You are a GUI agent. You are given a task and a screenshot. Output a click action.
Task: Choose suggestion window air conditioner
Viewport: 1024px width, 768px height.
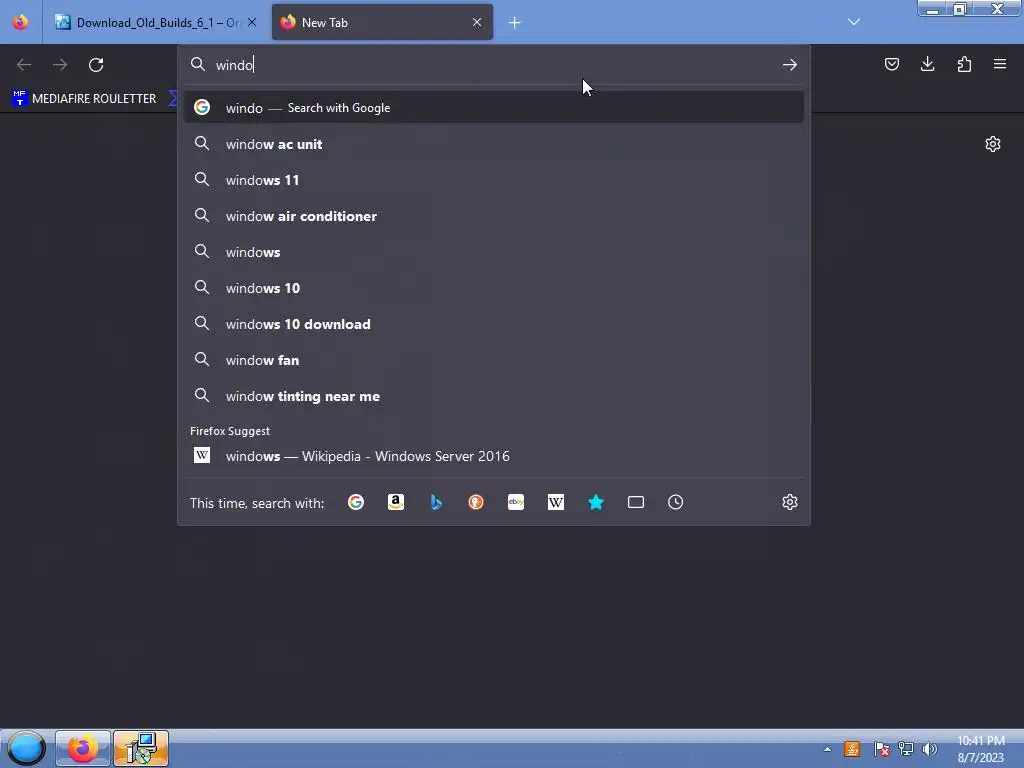(x=494, y=216)
